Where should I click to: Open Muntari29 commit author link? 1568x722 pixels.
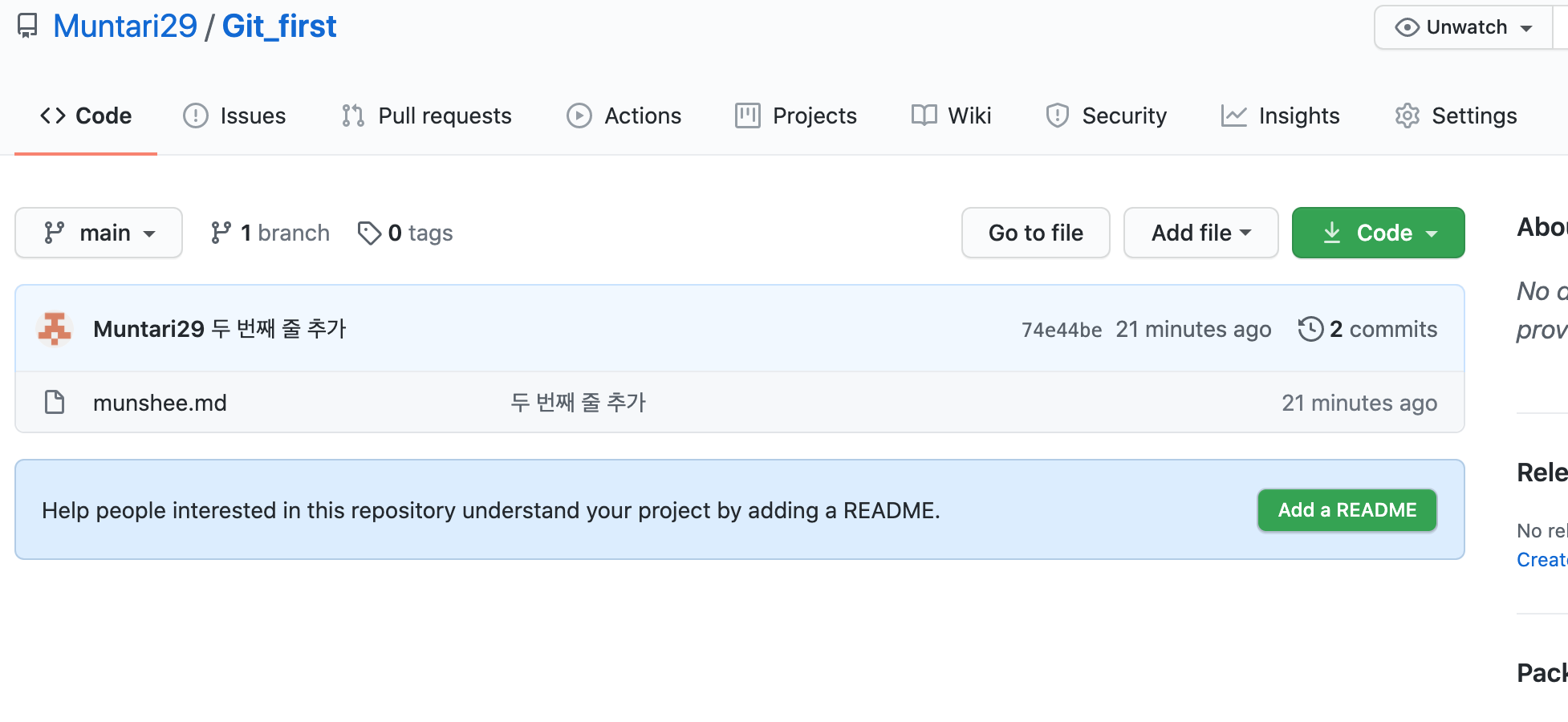click(149, 329)
